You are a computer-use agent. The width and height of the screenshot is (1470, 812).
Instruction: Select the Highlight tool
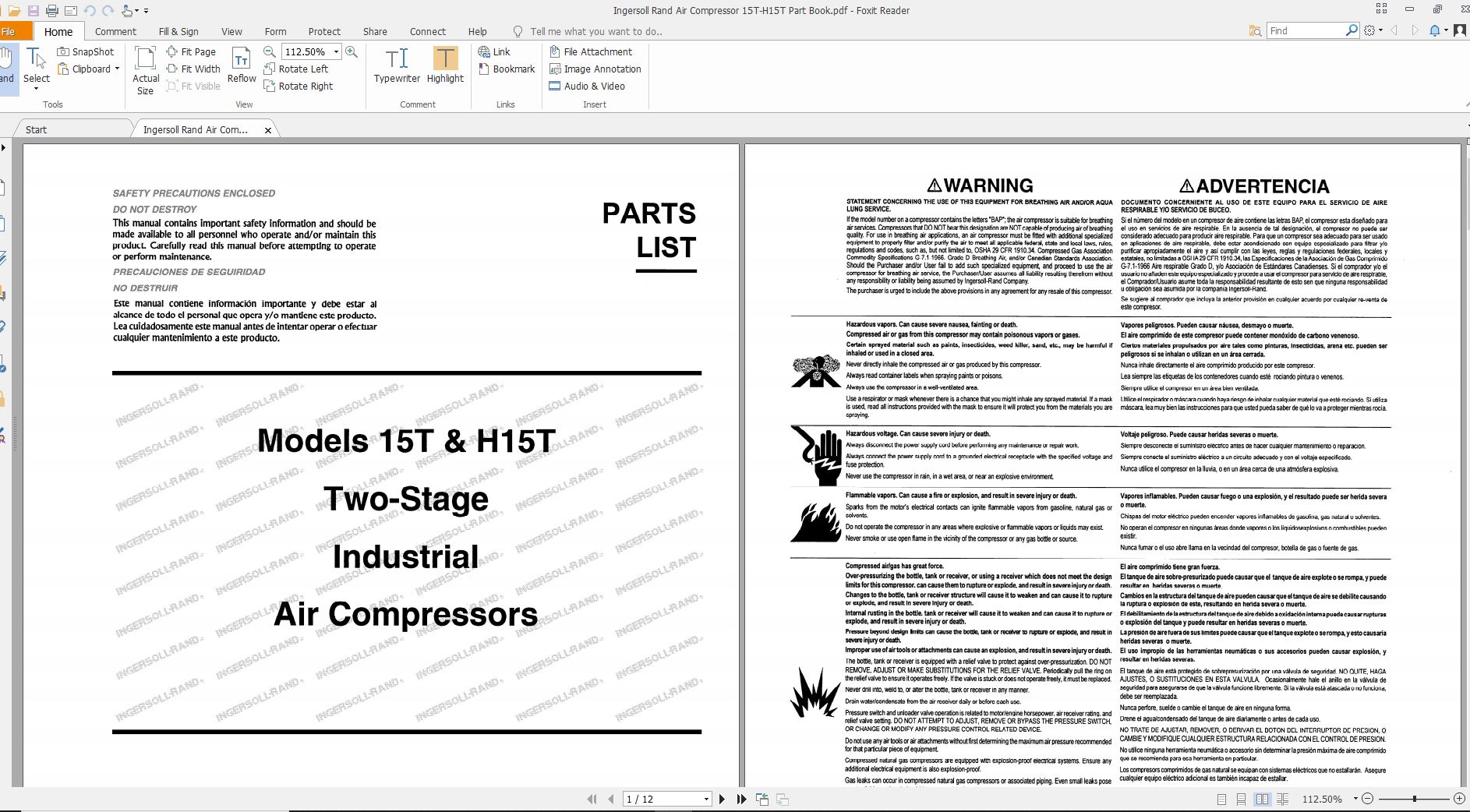(444, 66)
